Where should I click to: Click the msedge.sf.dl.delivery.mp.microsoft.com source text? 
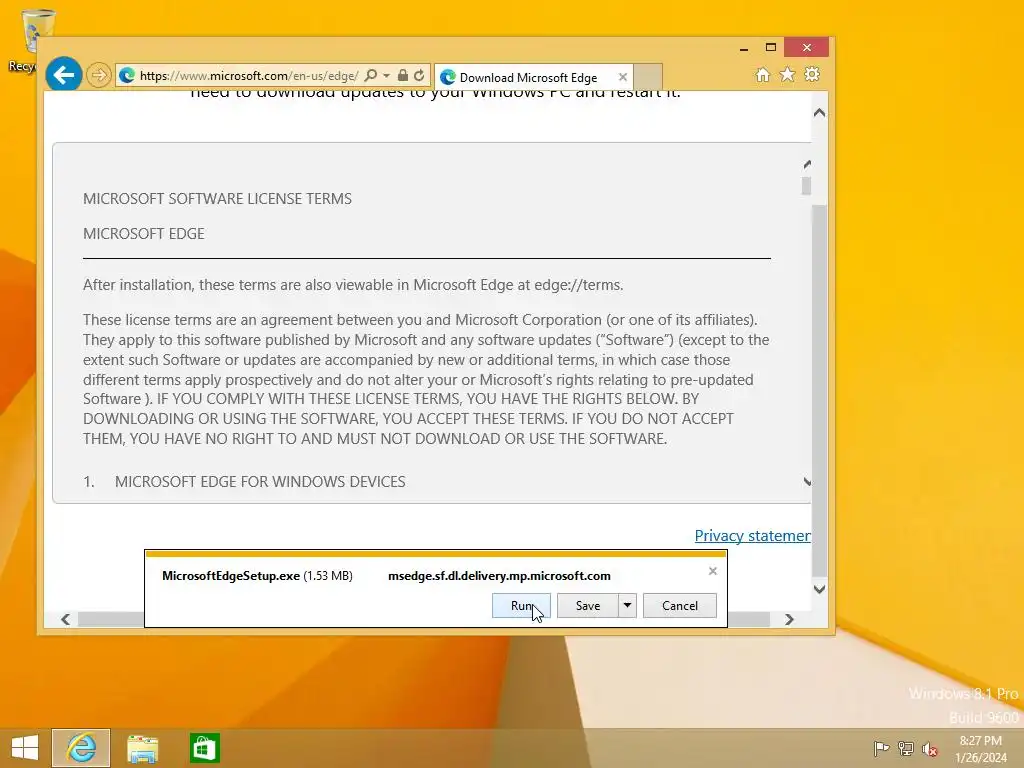point(499,576)
